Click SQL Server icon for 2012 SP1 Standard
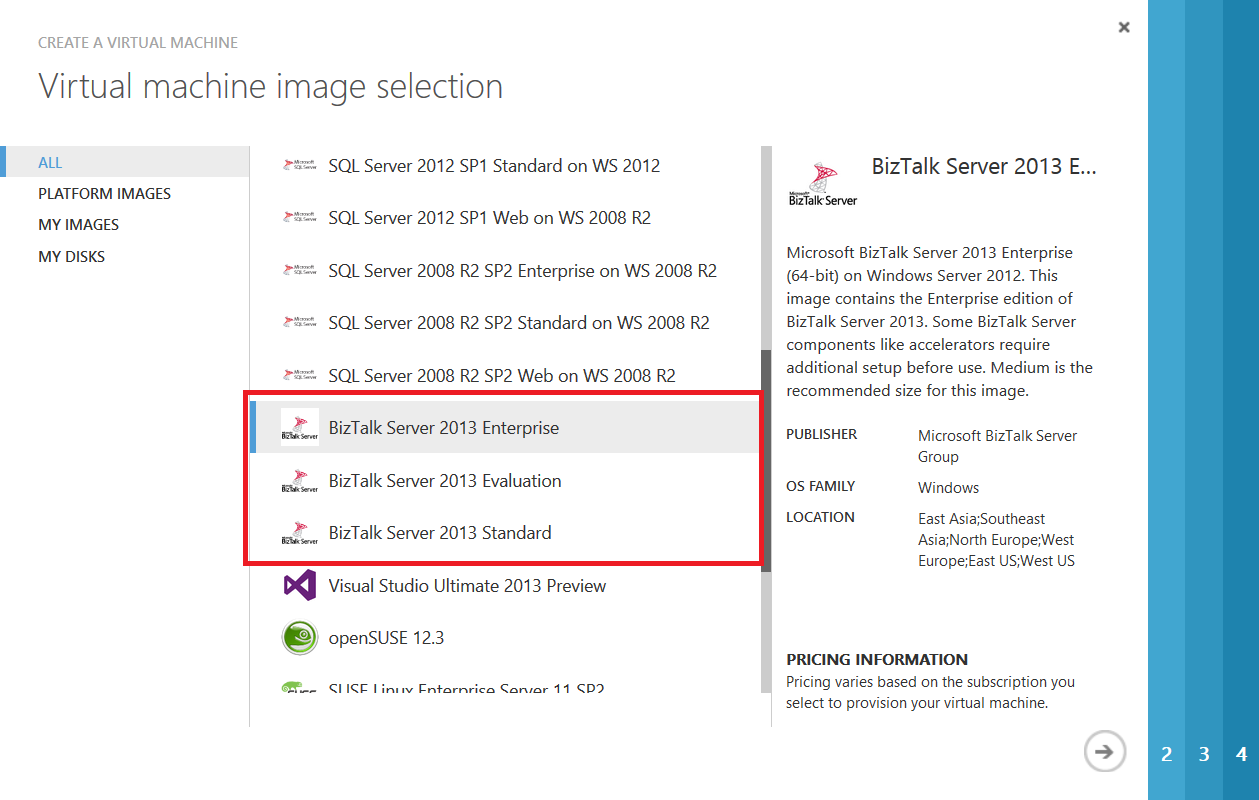This screenshot has height=800, width=1259. point(300,166)
